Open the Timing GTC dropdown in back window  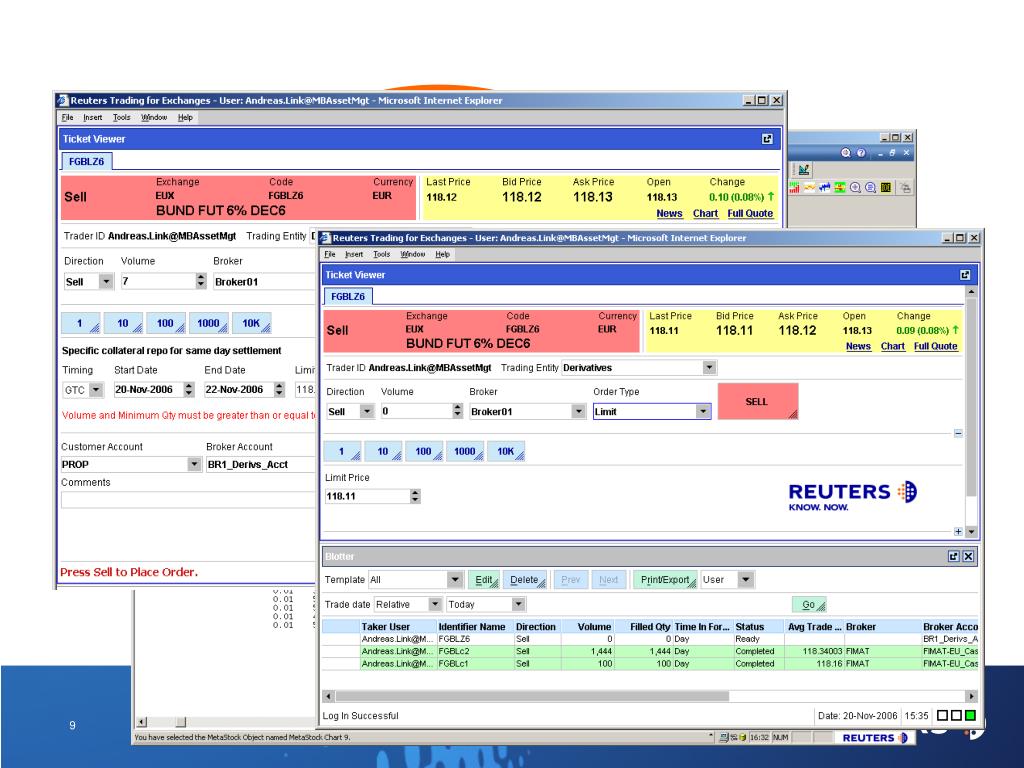(96, 390)
